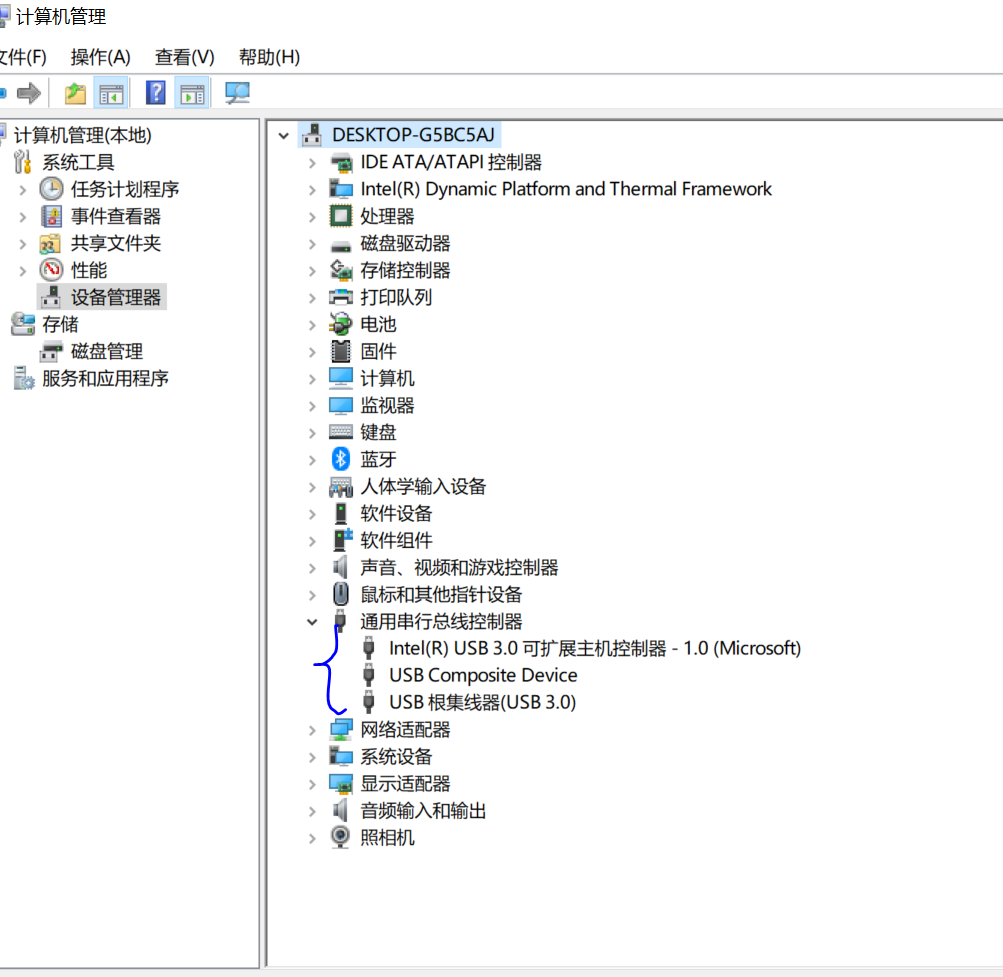
Task: Expand the 任务计划程序 node in left tree
Action: tap(23, 189)
